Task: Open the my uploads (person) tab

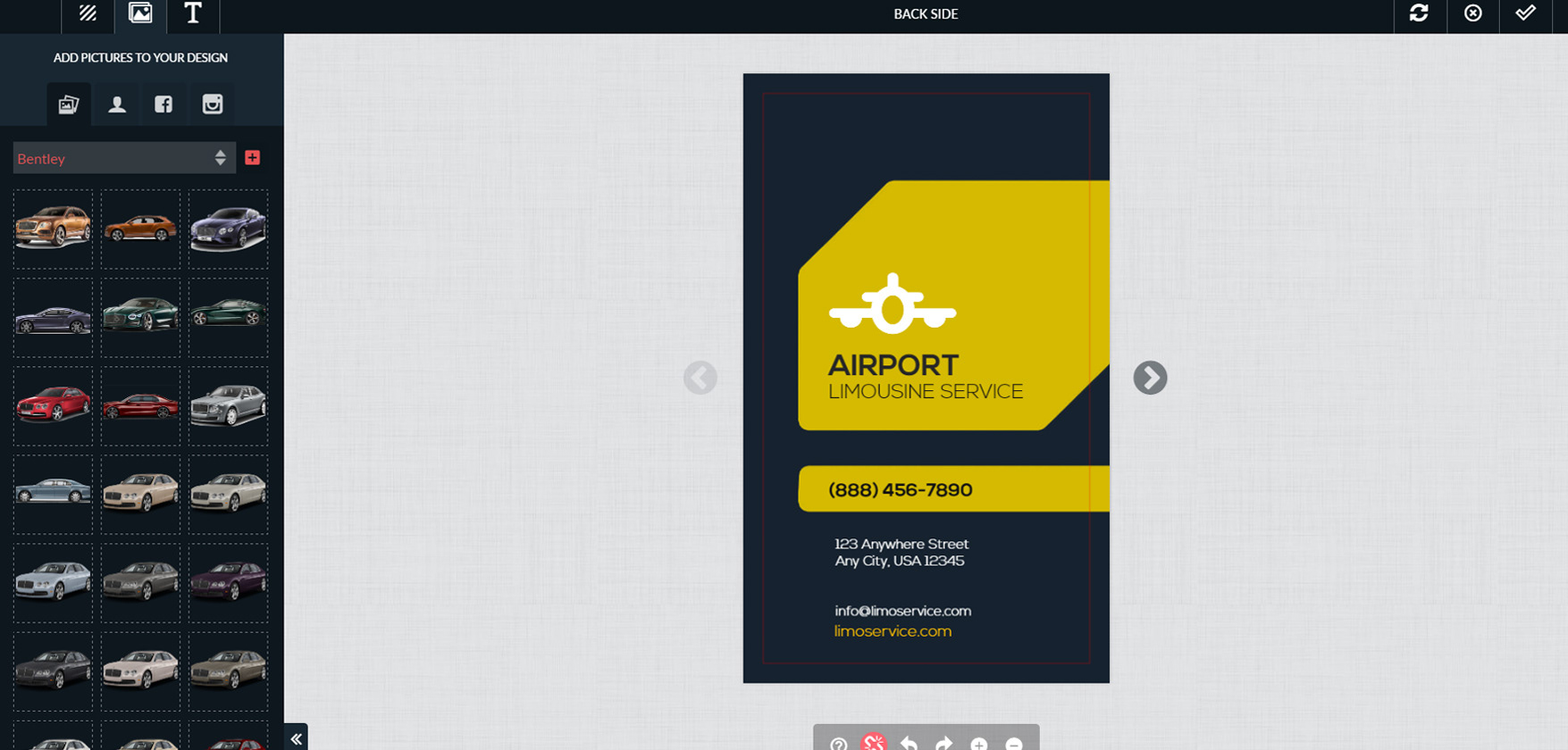Action: [117, 104]
